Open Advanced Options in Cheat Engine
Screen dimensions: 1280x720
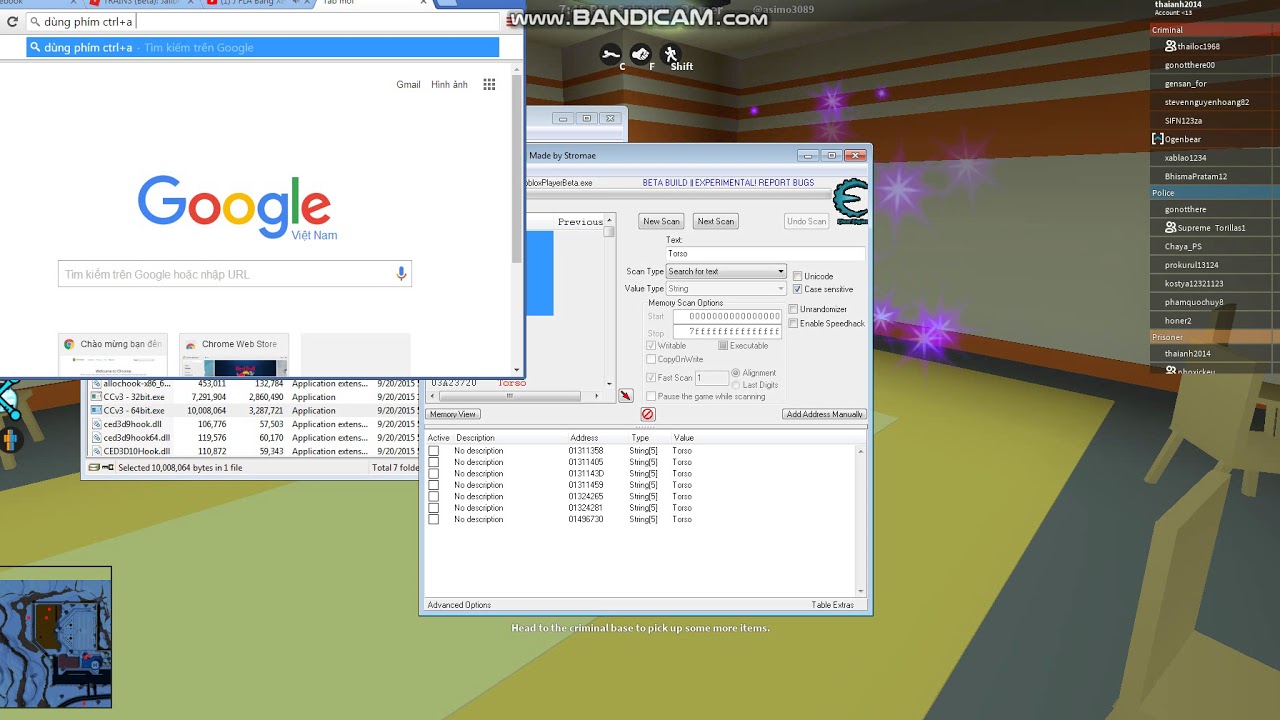(x=459, y=605)
